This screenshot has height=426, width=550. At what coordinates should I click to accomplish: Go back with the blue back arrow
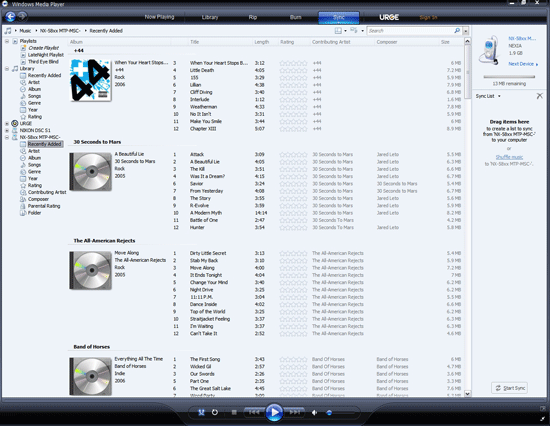click(x=10, y=16)
